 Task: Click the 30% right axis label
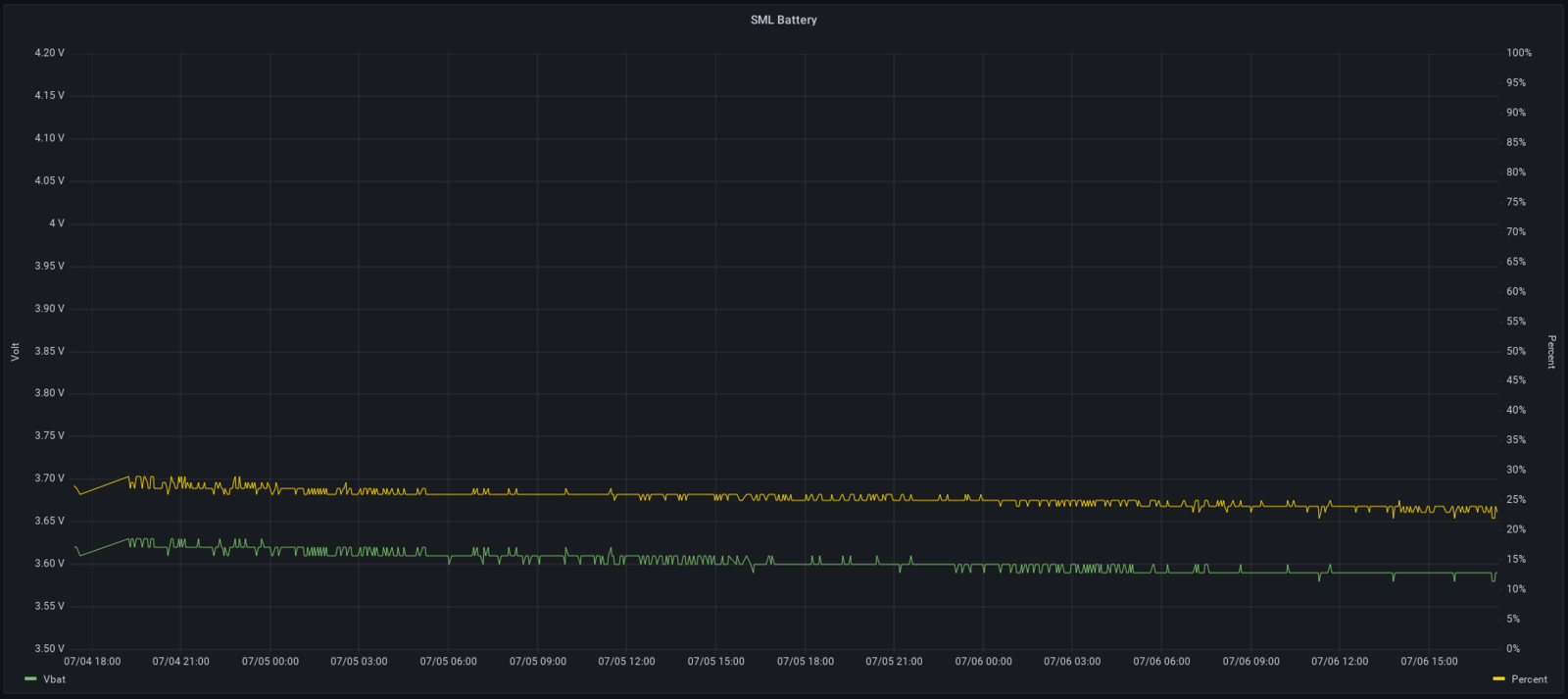[1516, 471]
